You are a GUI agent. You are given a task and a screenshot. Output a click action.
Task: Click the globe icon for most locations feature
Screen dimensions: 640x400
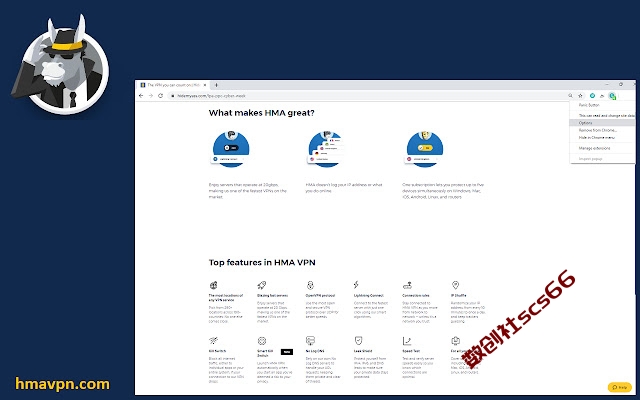[213, 285]
